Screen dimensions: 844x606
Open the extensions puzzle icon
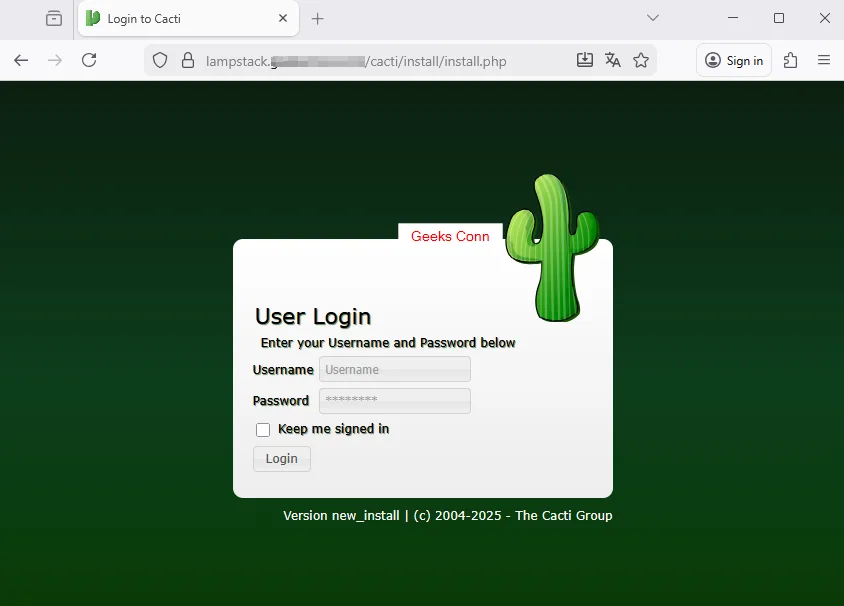click(791, 60)
